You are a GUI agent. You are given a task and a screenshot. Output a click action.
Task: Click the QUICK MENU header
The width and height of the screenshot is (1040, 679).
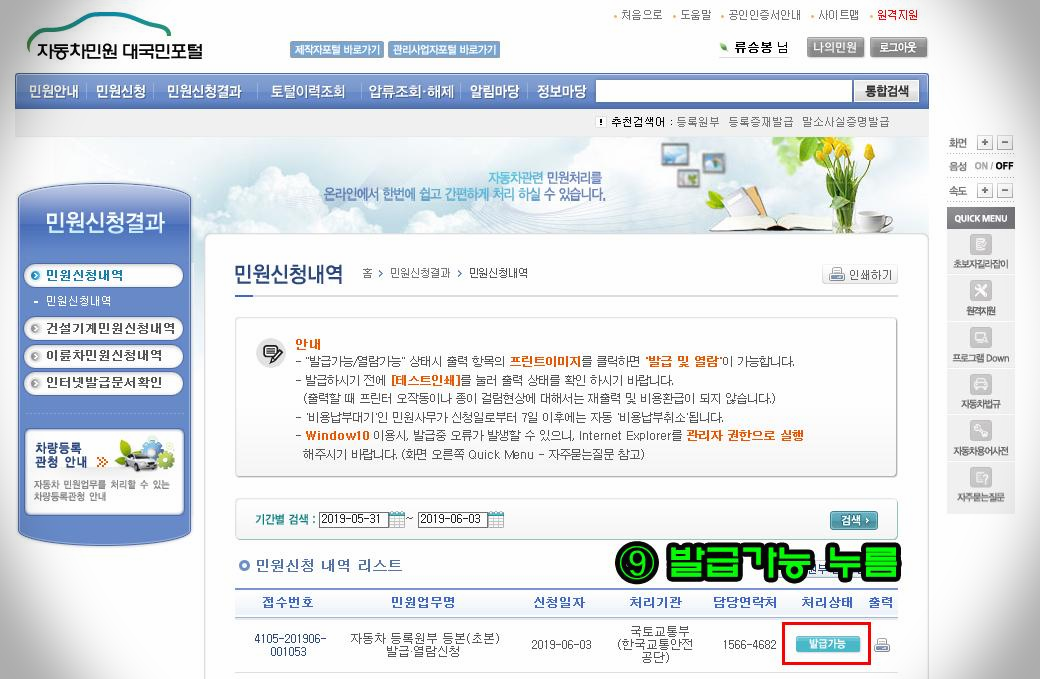pos(980,218)
